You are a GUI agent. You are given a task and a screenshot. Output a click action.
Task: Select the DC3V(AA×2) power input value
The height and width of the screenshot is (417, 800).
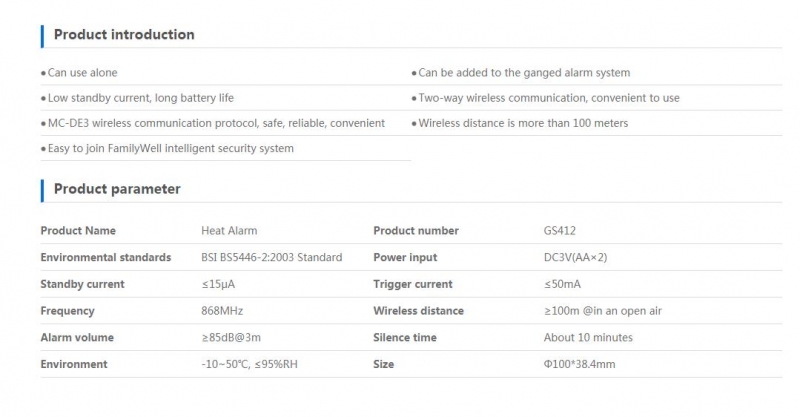(x=575, y=257)
